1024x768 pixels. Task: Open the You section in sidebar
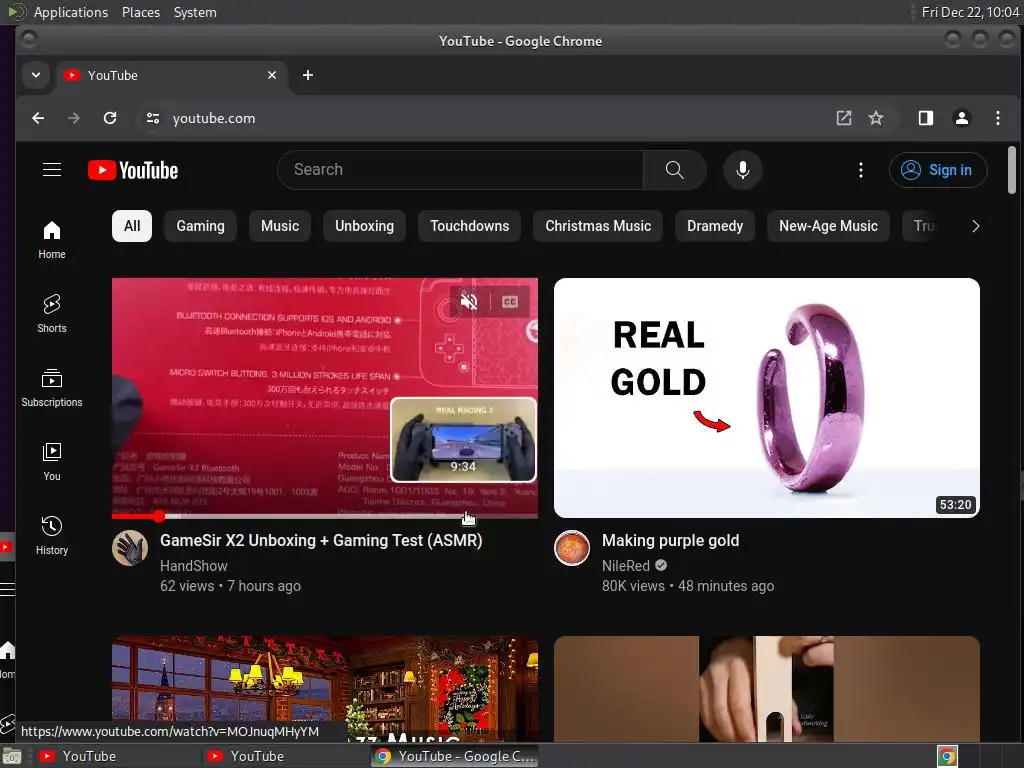[x=52, y=462]
